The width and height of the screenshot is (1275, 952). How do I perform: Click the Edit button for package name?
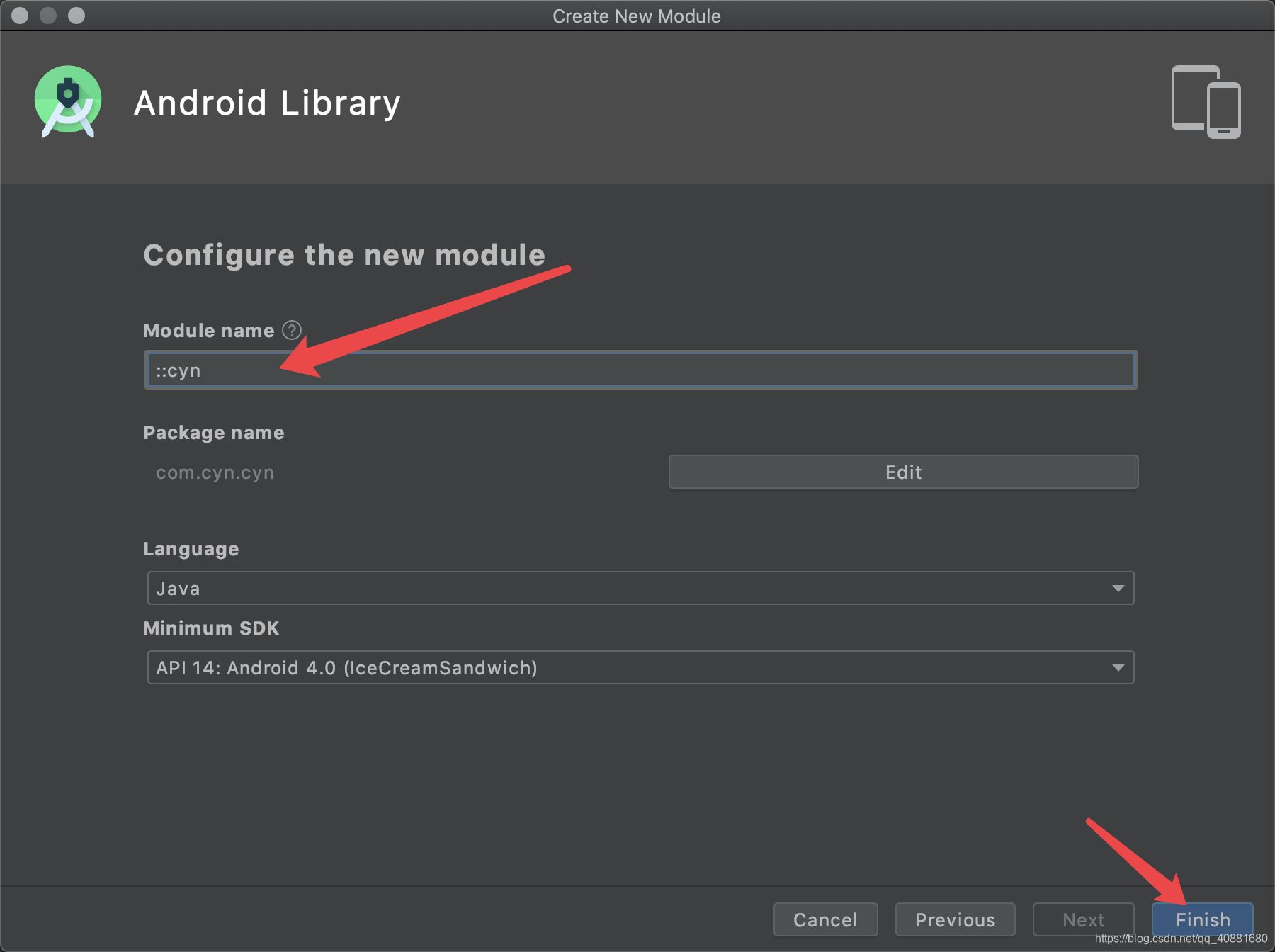902,471
